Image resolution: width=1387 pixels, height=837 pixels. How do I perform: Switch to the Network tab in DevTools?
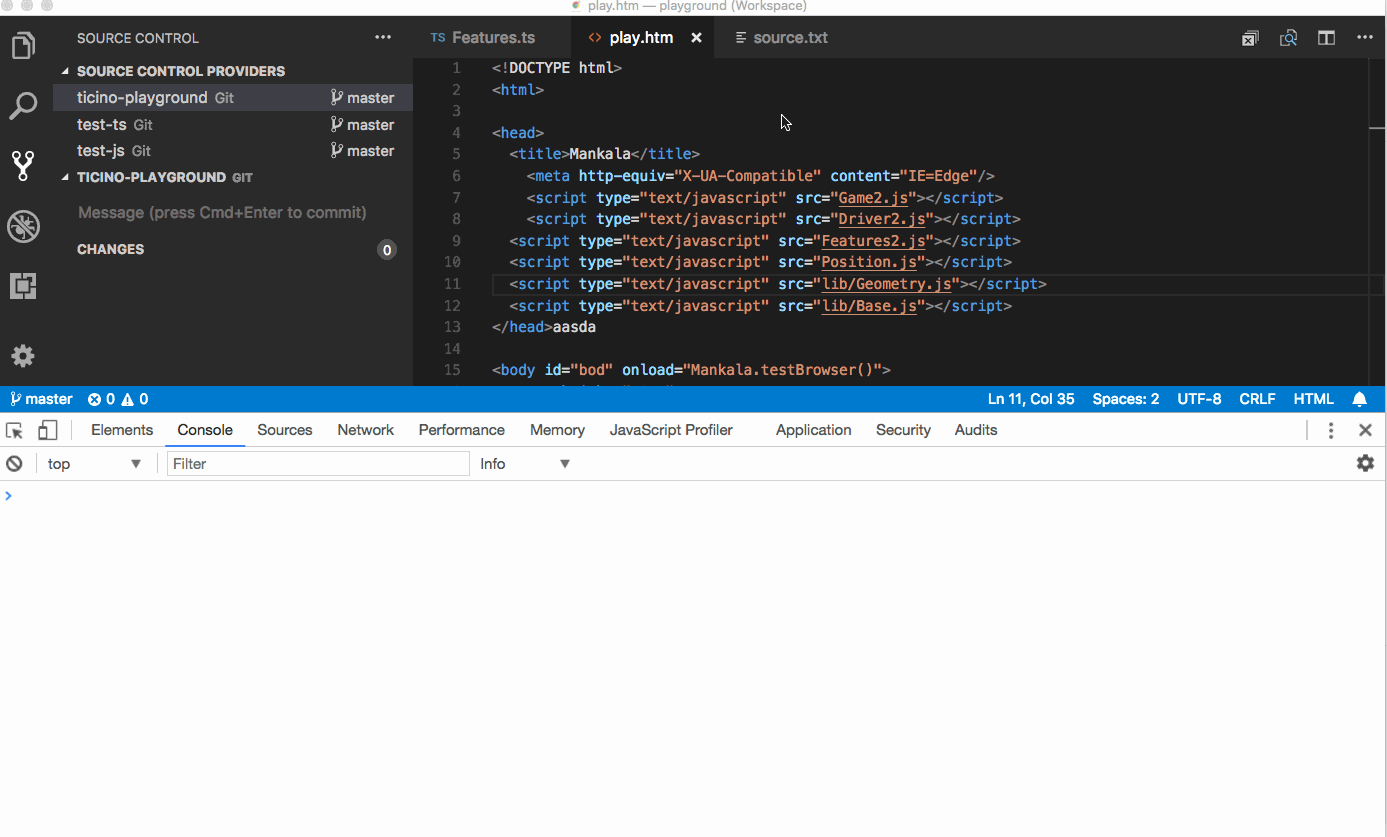click(365, 429)
